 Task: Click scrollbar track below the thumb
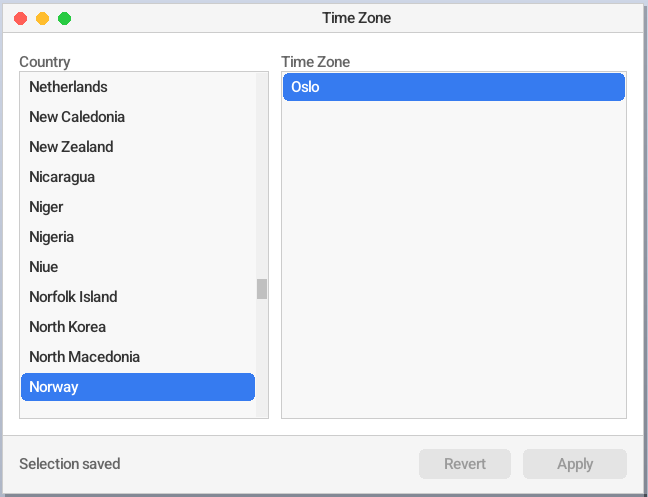click(x=262, y=358)
